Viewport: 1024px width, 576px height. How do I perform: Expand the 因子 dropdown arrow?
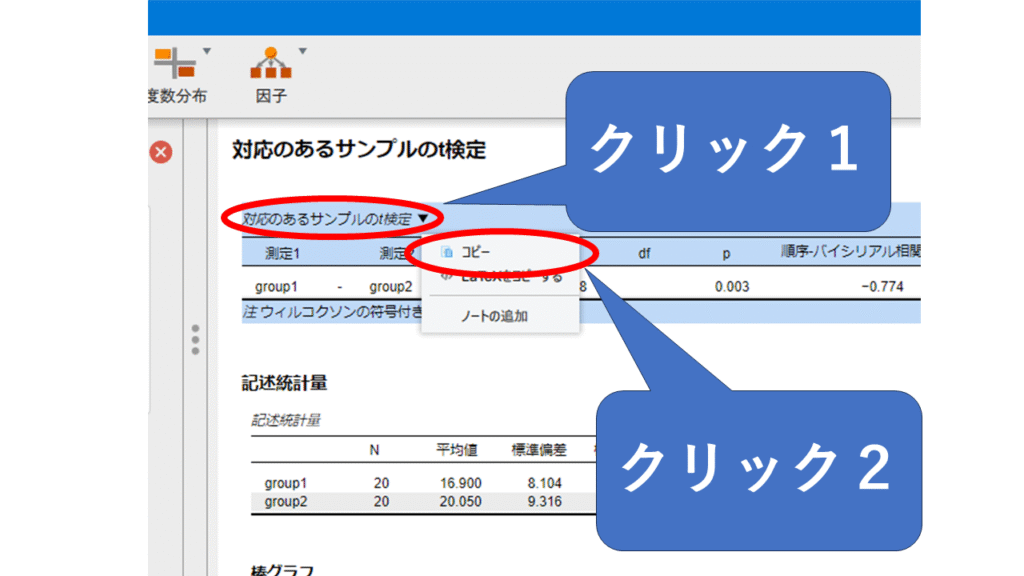302,50
